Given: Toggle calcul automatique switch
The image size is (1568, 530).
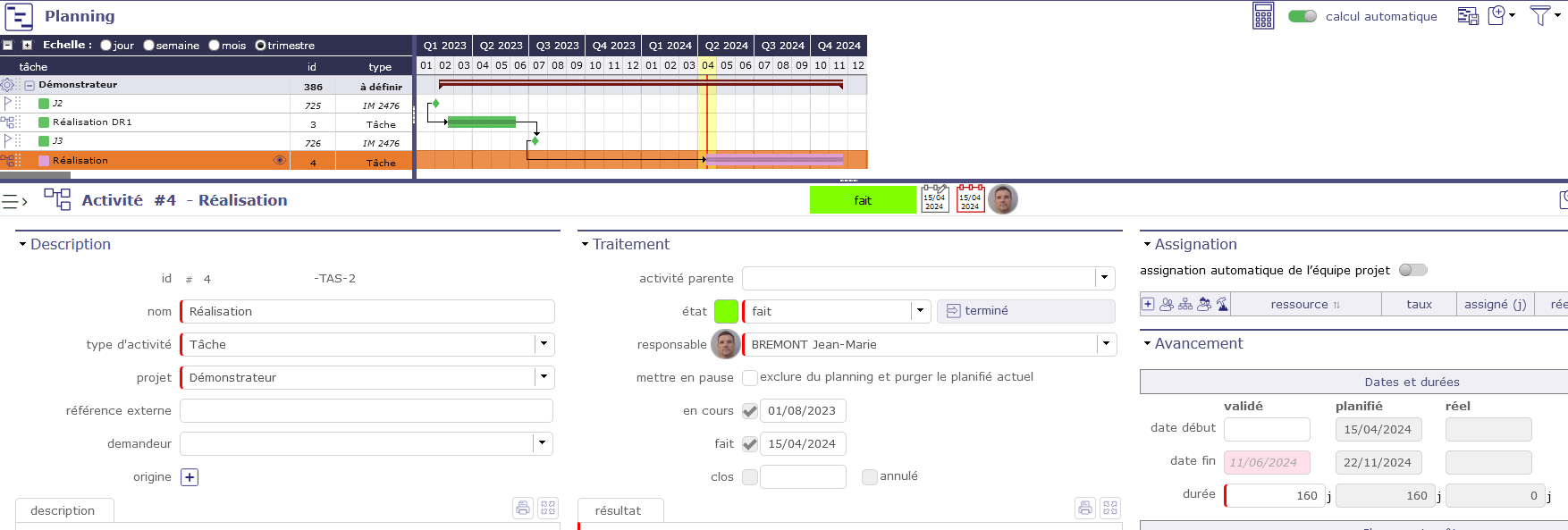Looking at the screenshot, I should [1302, 16].
